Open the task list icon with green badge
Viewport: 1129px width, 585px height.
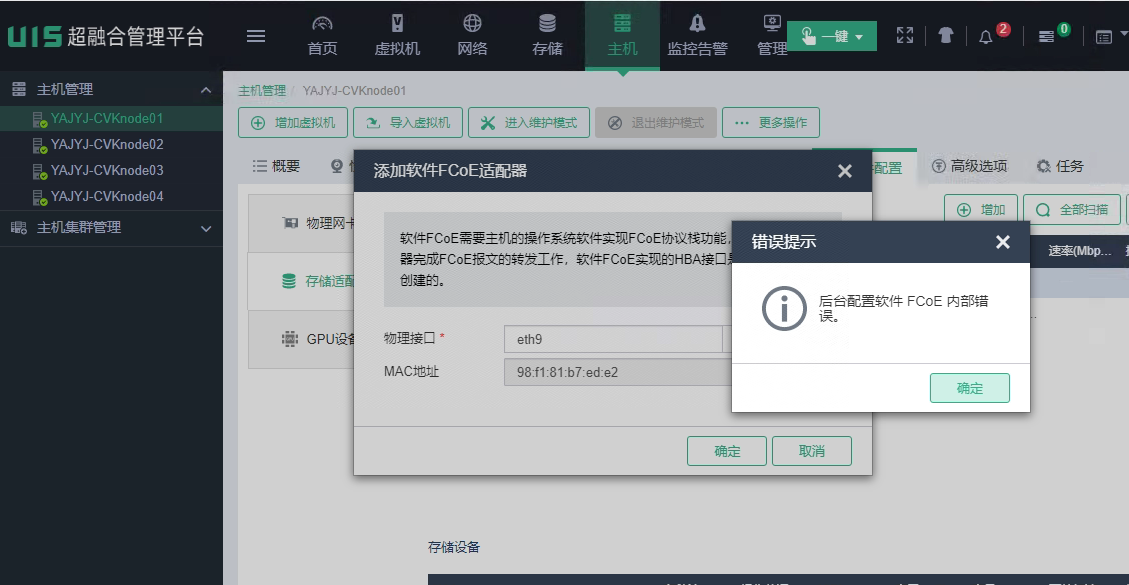pos(1046,37)
